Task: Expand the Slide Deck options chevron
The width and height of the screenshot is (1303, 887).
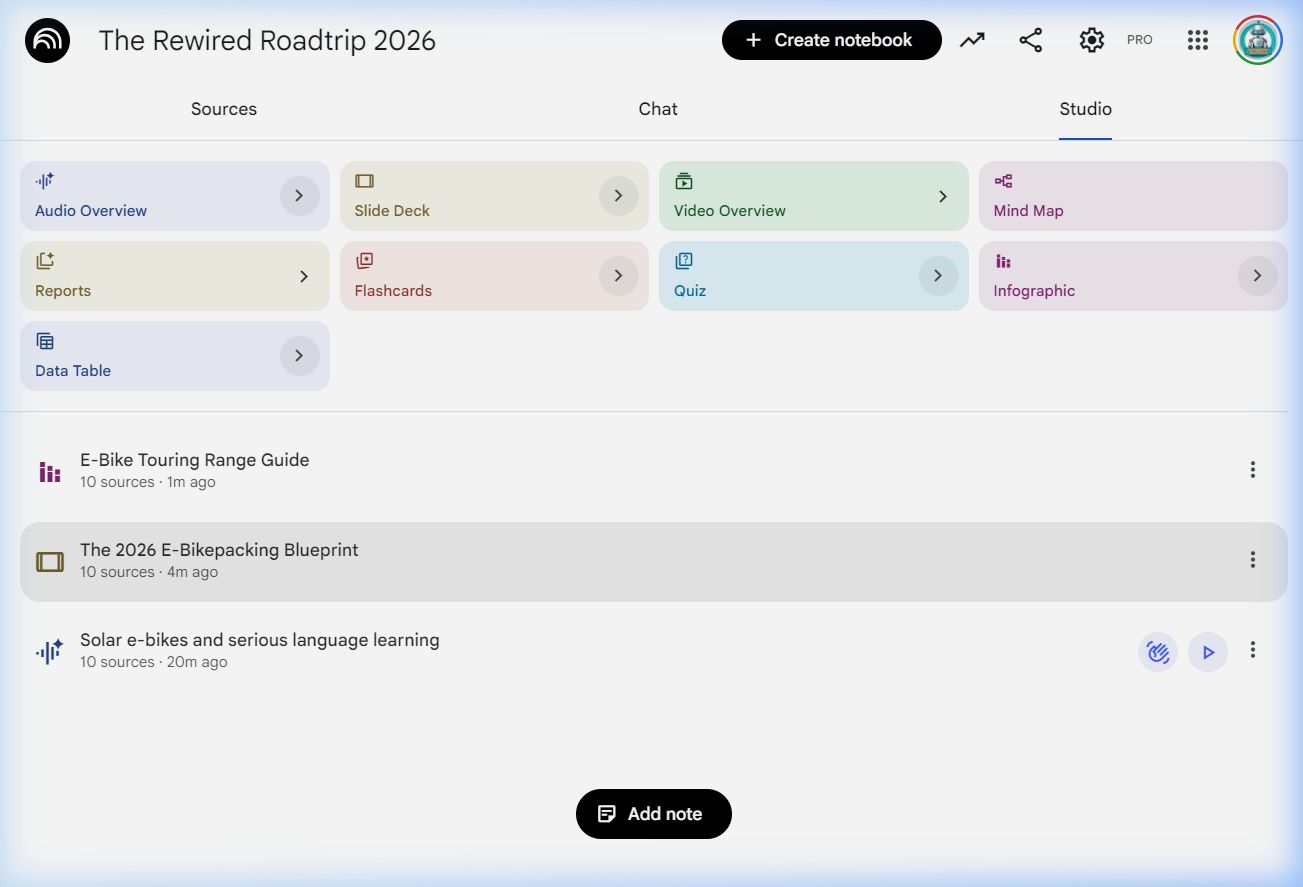Action: (618, 196)
